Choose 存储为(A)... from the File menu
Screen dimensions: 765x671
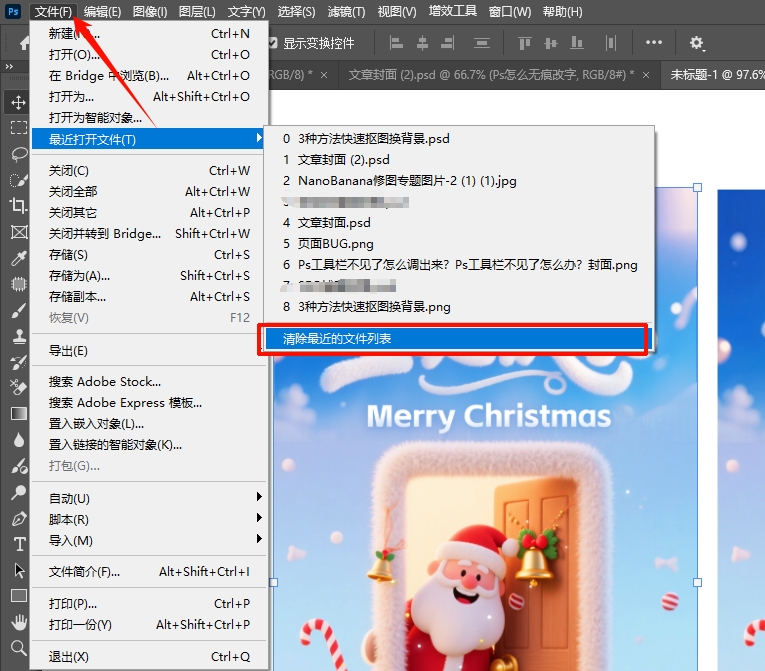coord(80,275)
